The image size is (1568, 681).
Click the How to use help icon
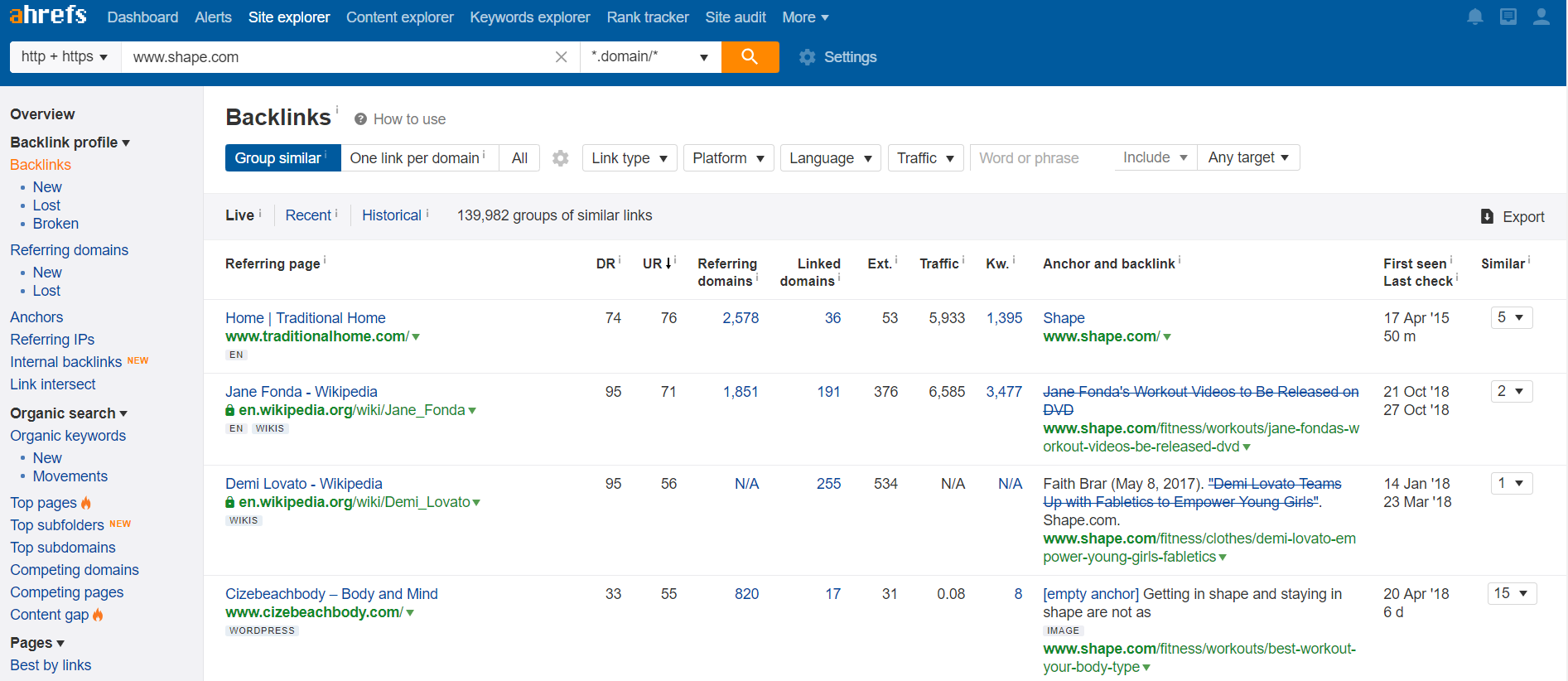(361, 119)
